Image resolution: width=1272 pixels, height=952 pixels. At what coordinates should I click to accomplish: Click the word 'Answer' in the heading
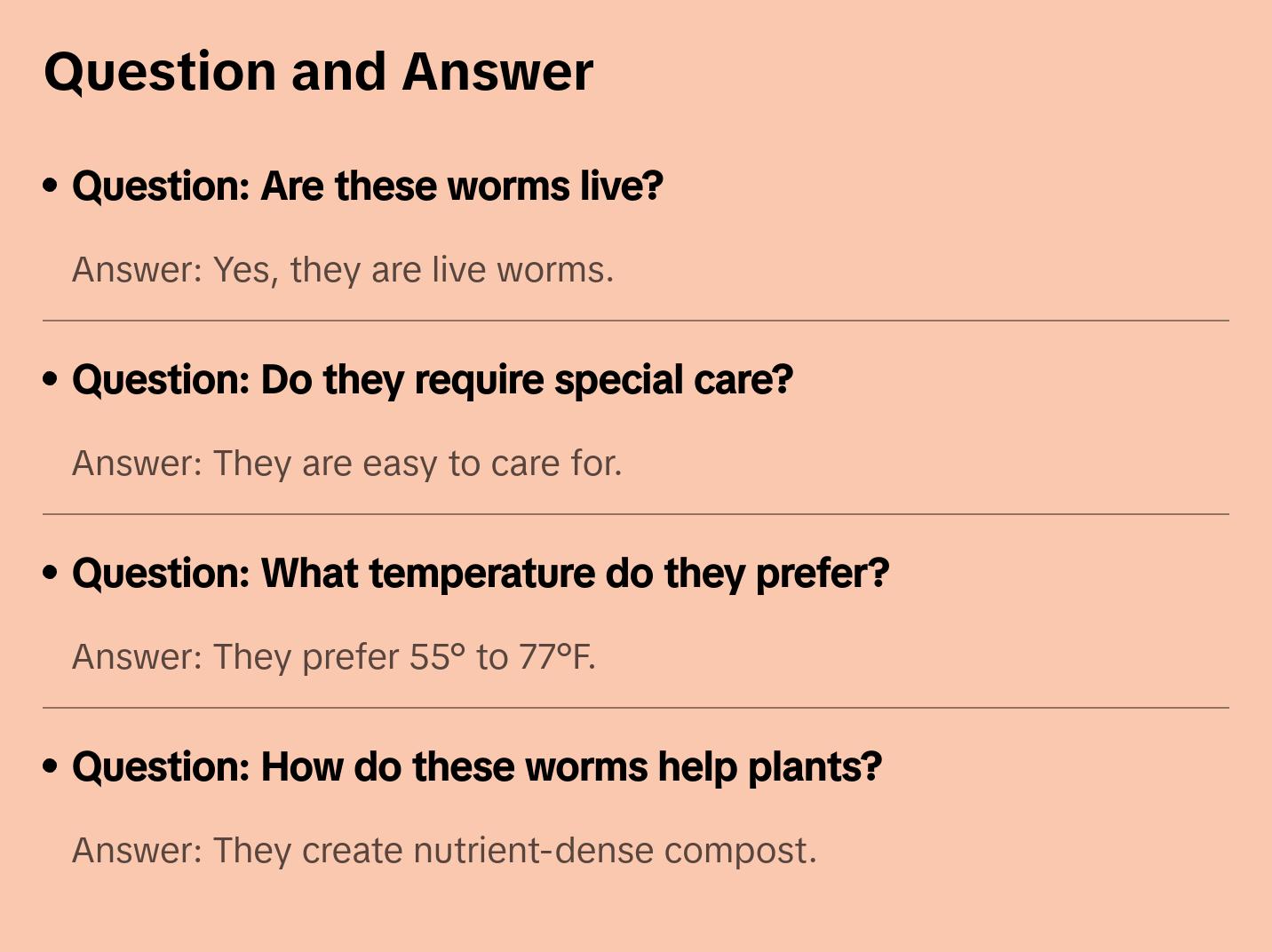pos(497,71)
